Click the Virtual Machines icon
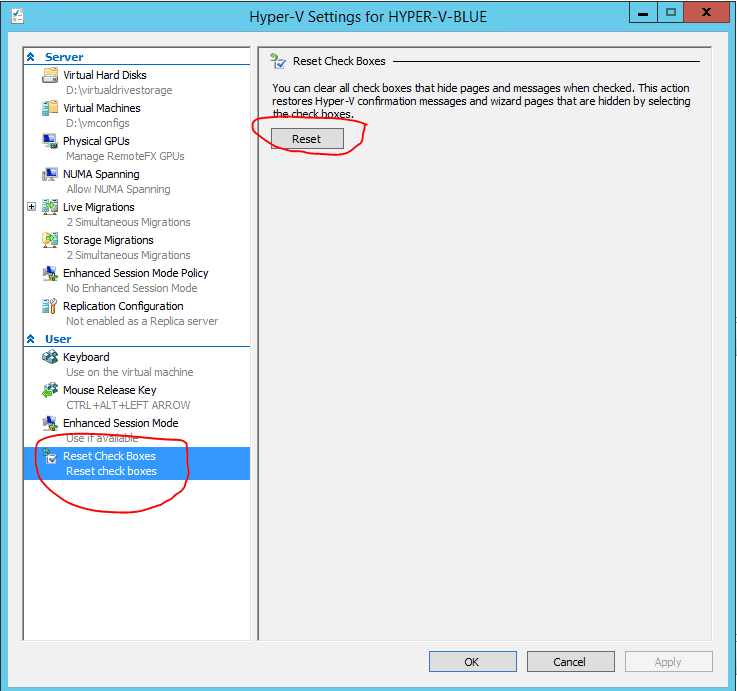Screen dimensions: 737x691 (x=50, y=109)
